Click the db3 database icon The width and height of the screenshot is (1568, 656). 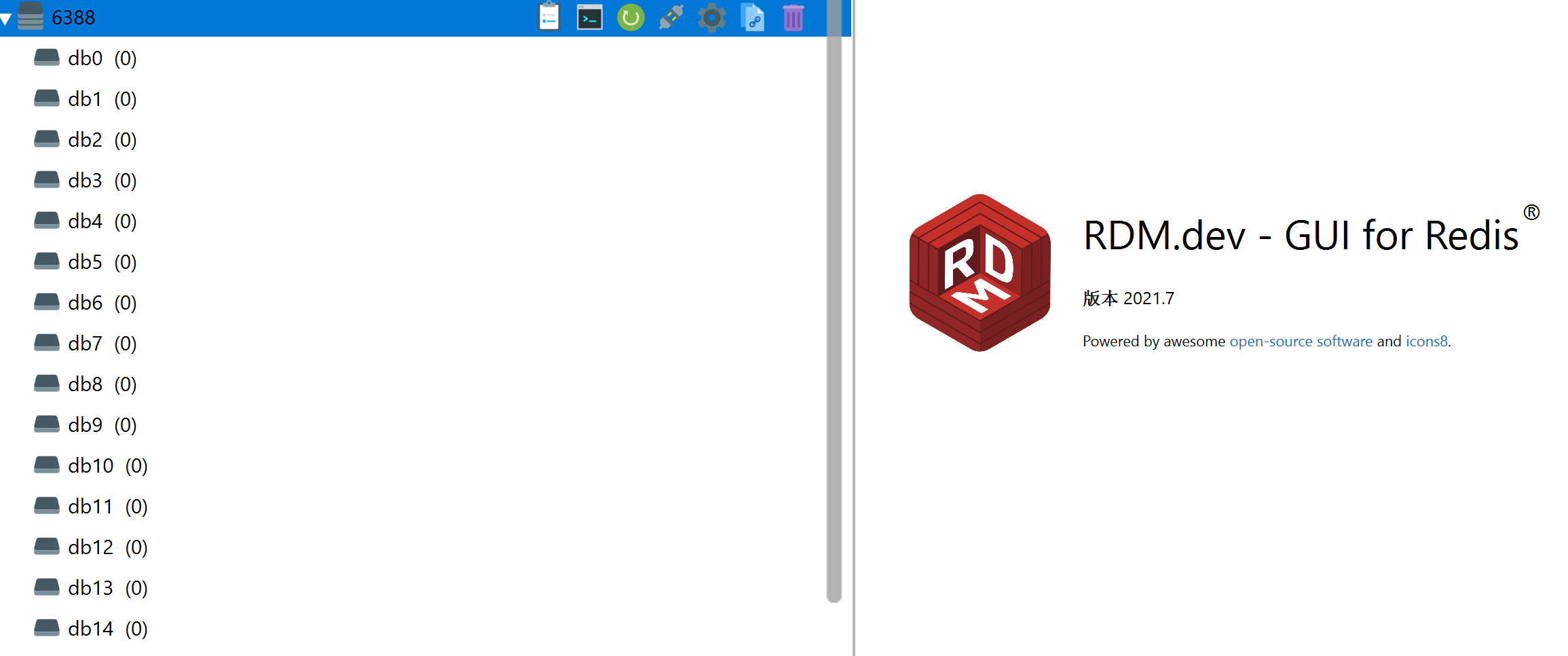47,180
